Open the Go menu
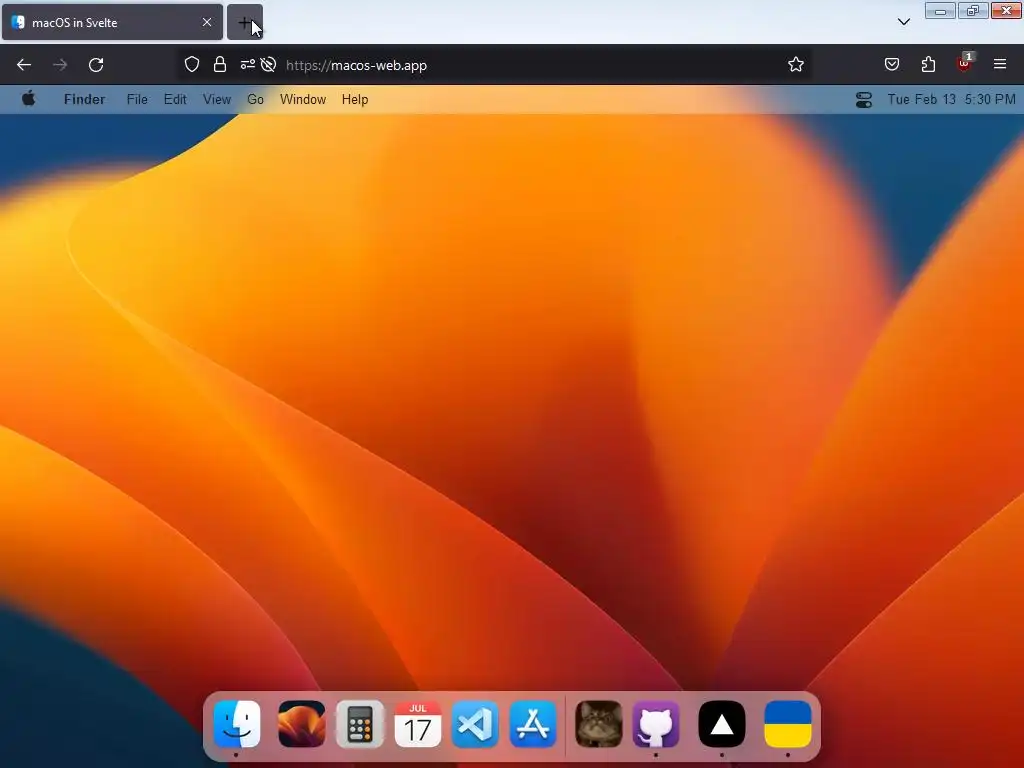The width and height of the screenshot is (1024, 768). coord(255,99)
